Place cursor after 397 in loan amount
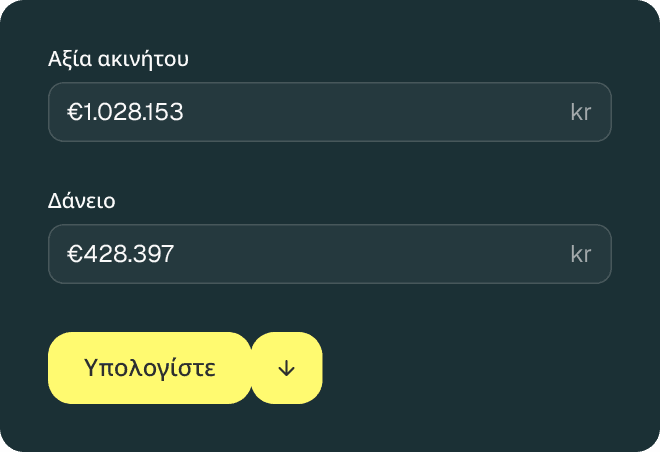 [x=176, y=254]
